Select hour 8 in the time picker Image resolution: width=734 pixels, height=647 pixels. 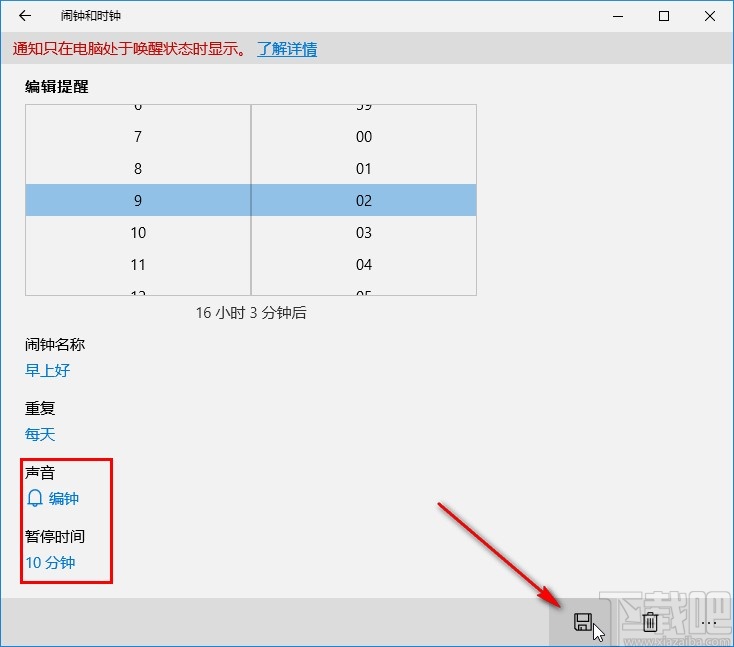138,169
